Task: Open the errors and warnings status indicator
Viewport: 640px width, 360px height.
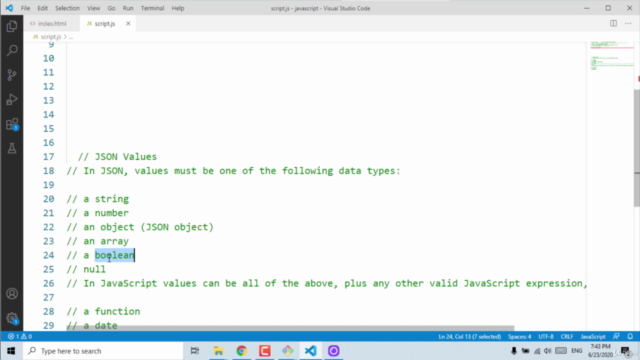Action: [x=20, y=337]
